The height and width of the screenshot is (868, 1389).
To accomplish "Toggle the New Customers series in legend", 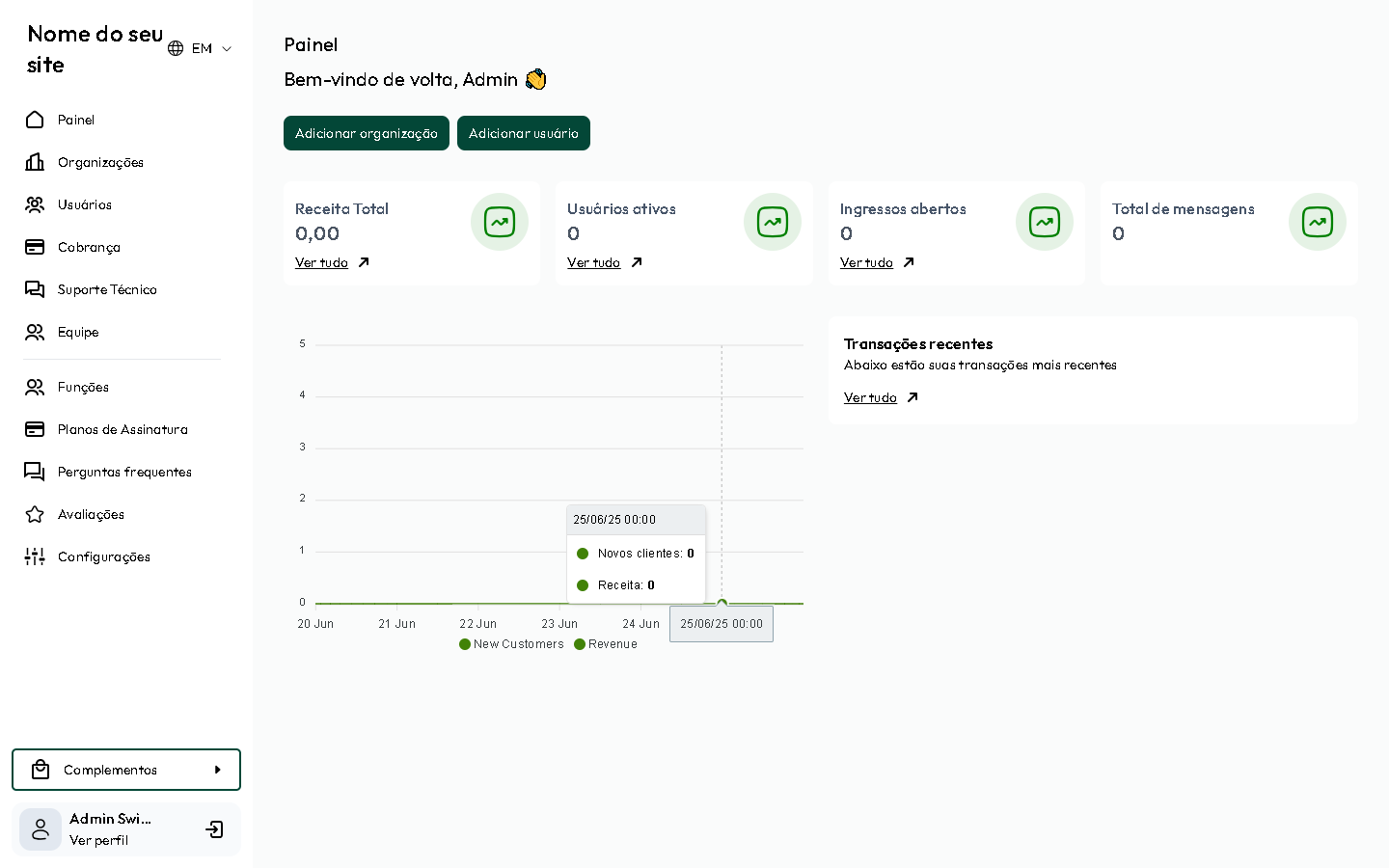I will (512, 644).
